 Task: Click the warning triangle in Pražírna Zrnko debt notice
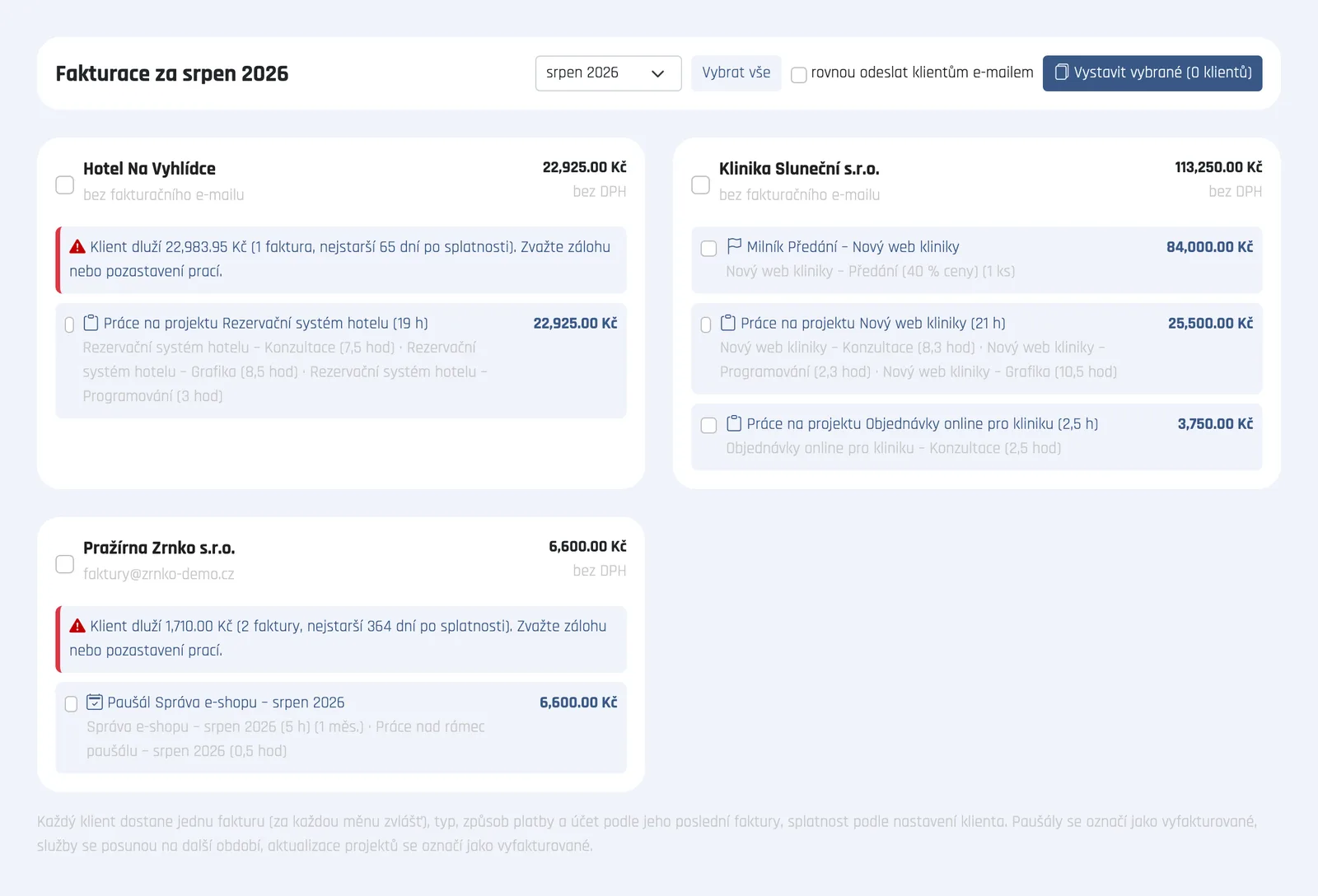pyautogui.click(x=77, y=626)
